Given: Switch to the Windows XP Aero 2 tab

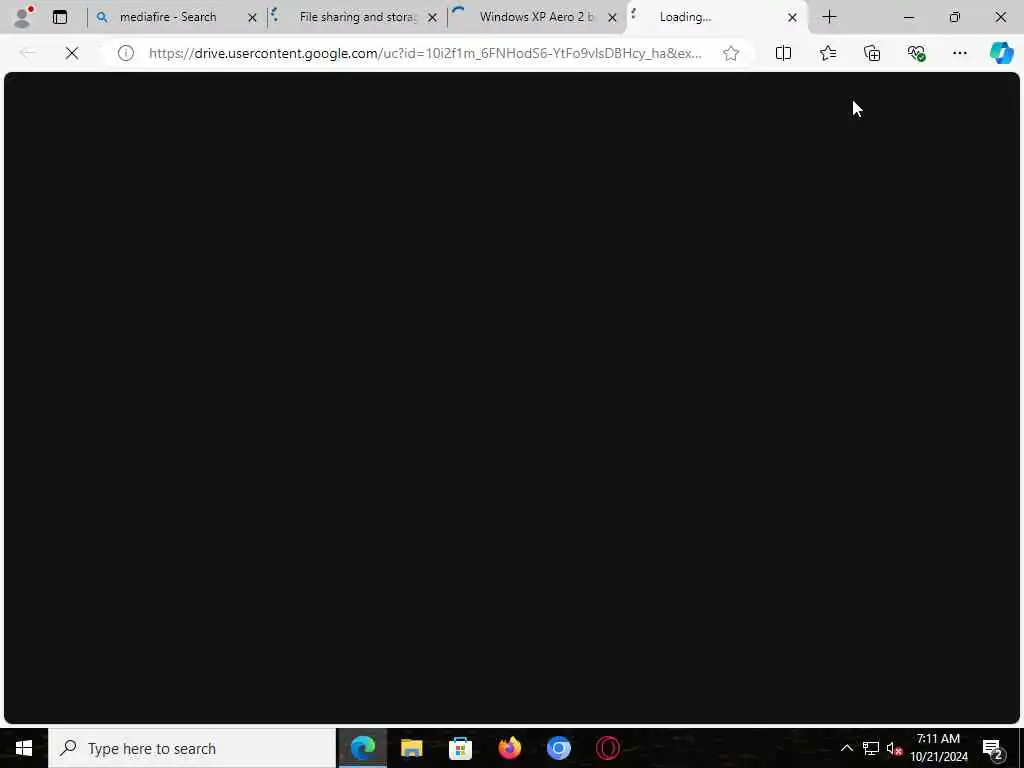Looking at the screenshot, I should [536, 17].
